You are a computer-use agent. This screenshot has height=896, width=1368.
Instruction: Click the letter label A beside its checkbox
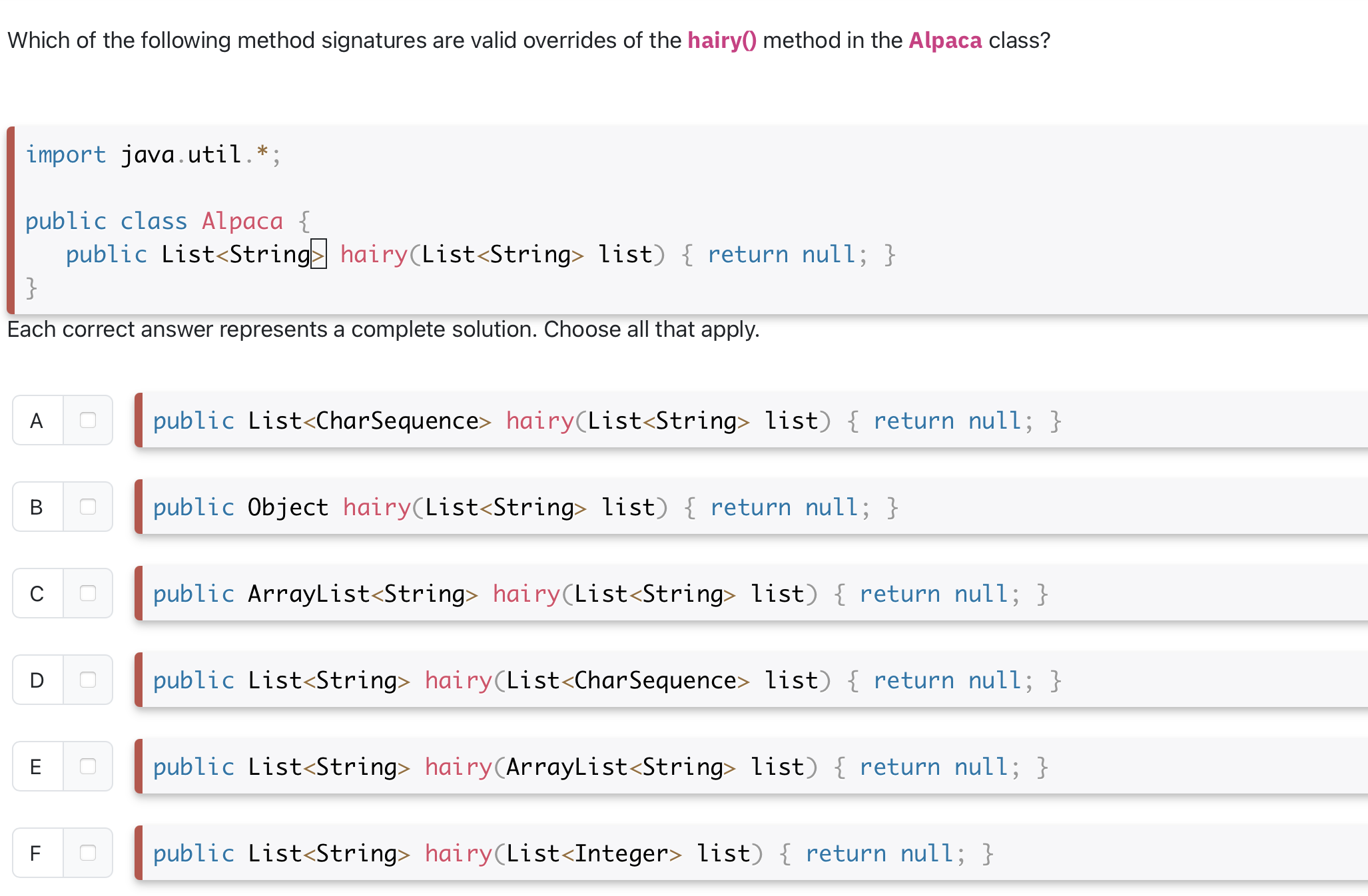click(36, 420)
